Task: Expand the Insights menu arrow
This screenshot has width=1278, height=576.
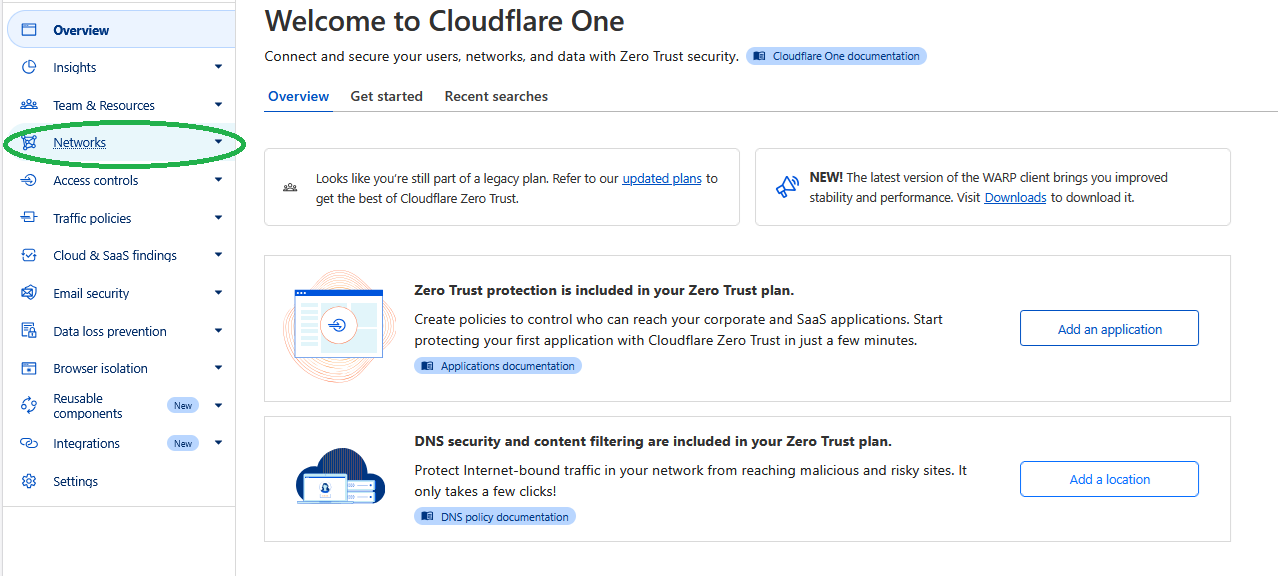Action: click(x=218, y=67)
